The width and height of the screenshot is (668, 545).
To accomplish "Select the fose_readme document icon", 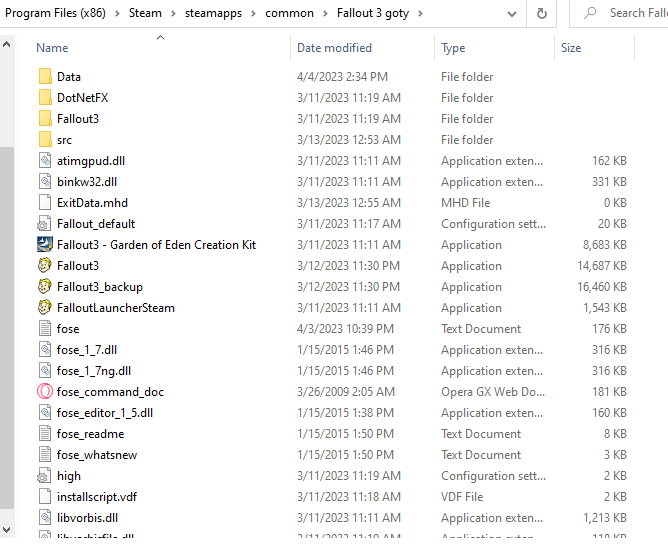I will pos(45,433).
